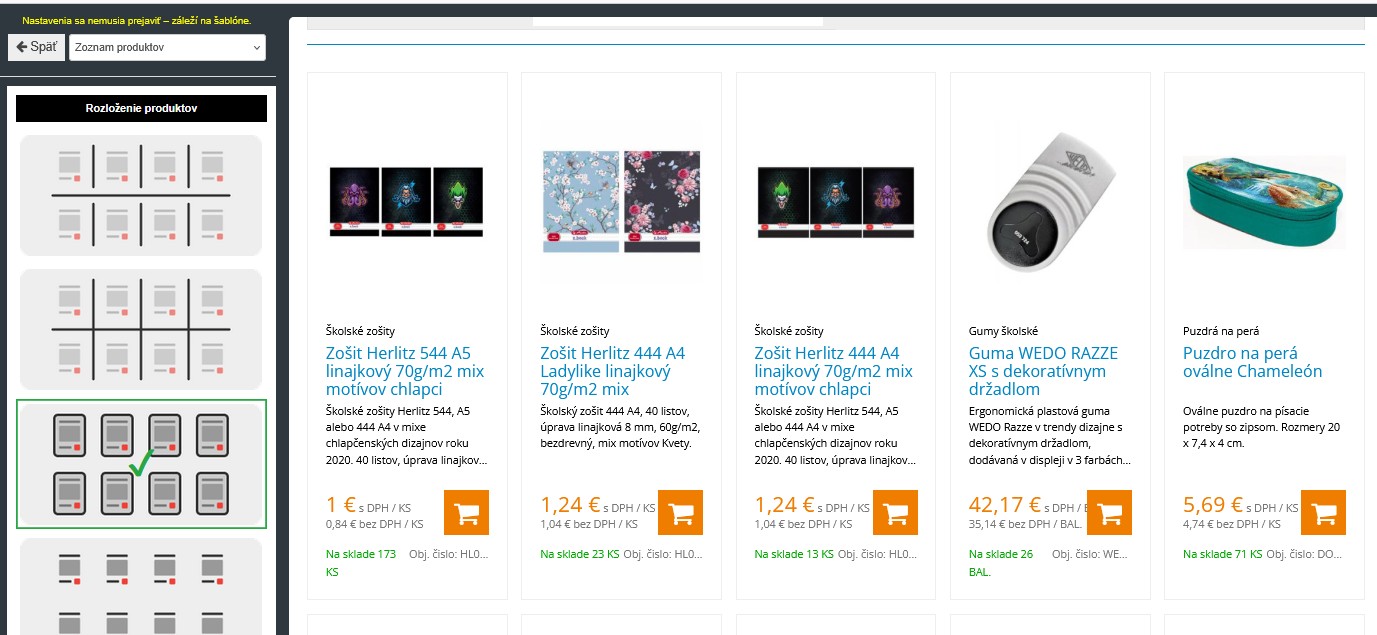Click the 42,17 € price
This screenshot has width=1377, height=635.
pos(1005,505)
